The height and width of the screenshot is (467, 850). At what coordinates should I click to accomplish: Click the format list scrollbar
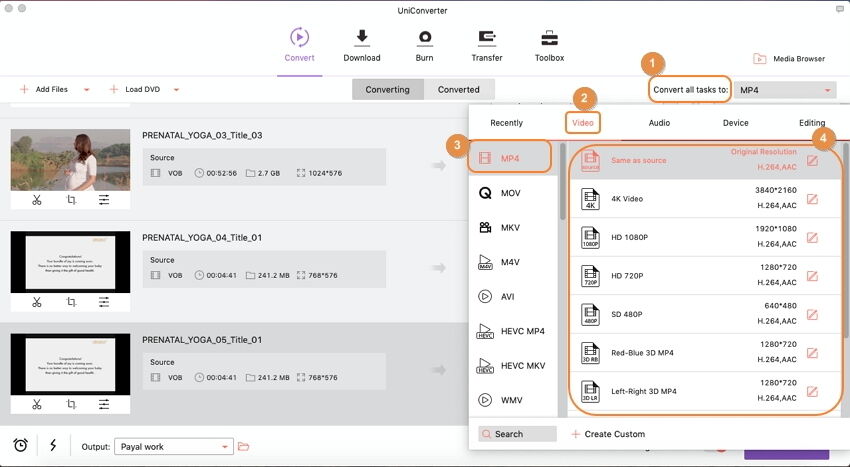click(x=562, y=182)
